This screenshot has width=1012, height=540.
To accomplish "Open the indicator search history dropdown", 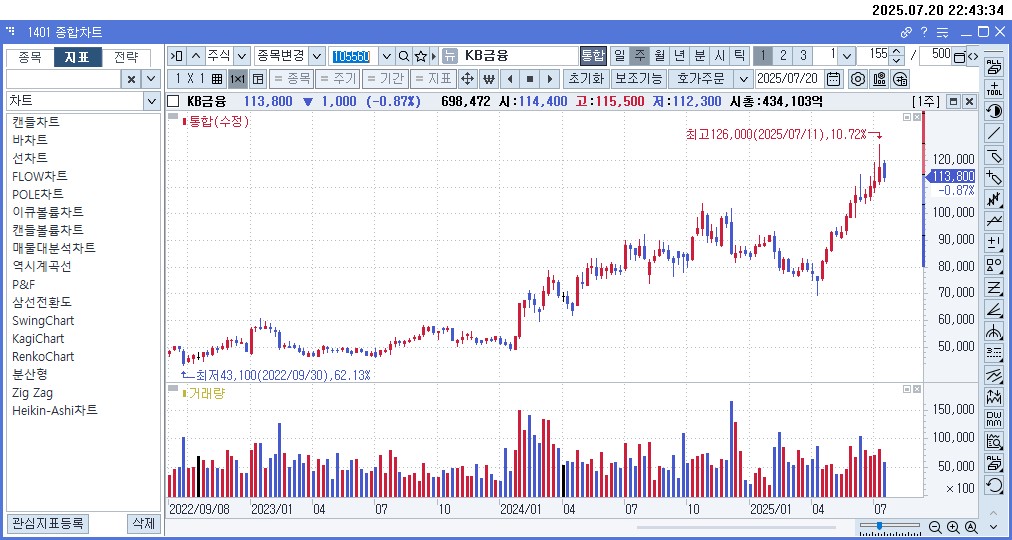I will (151, 79).
